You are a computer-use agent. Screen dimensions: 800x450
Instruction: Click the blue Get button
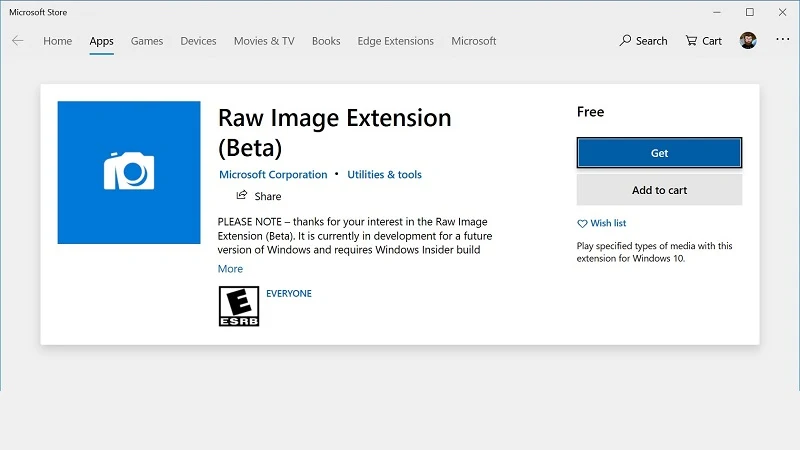tap(659, 153)
